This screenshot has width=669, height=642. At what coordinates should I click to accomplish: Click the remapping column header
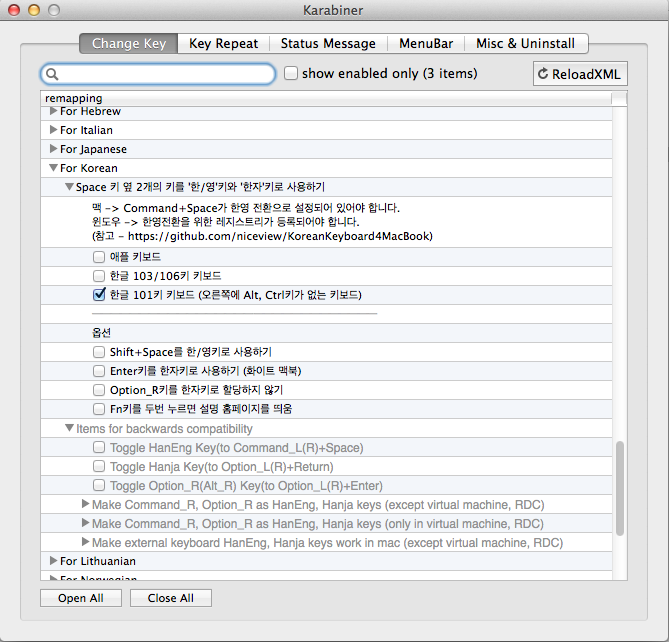pos(326,98)
